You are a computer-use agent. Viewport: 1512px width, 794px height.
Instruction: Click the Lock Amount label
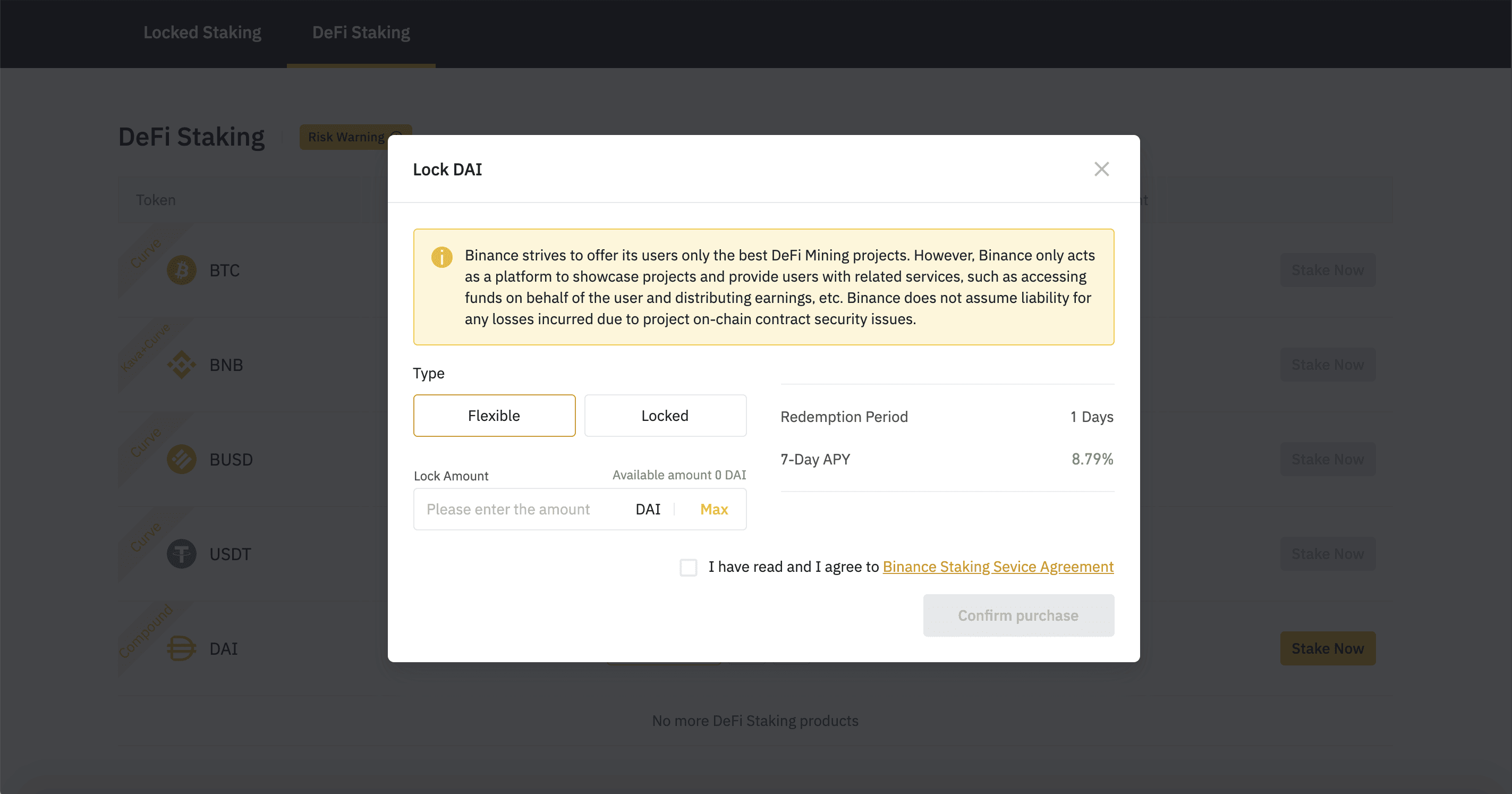451,476
